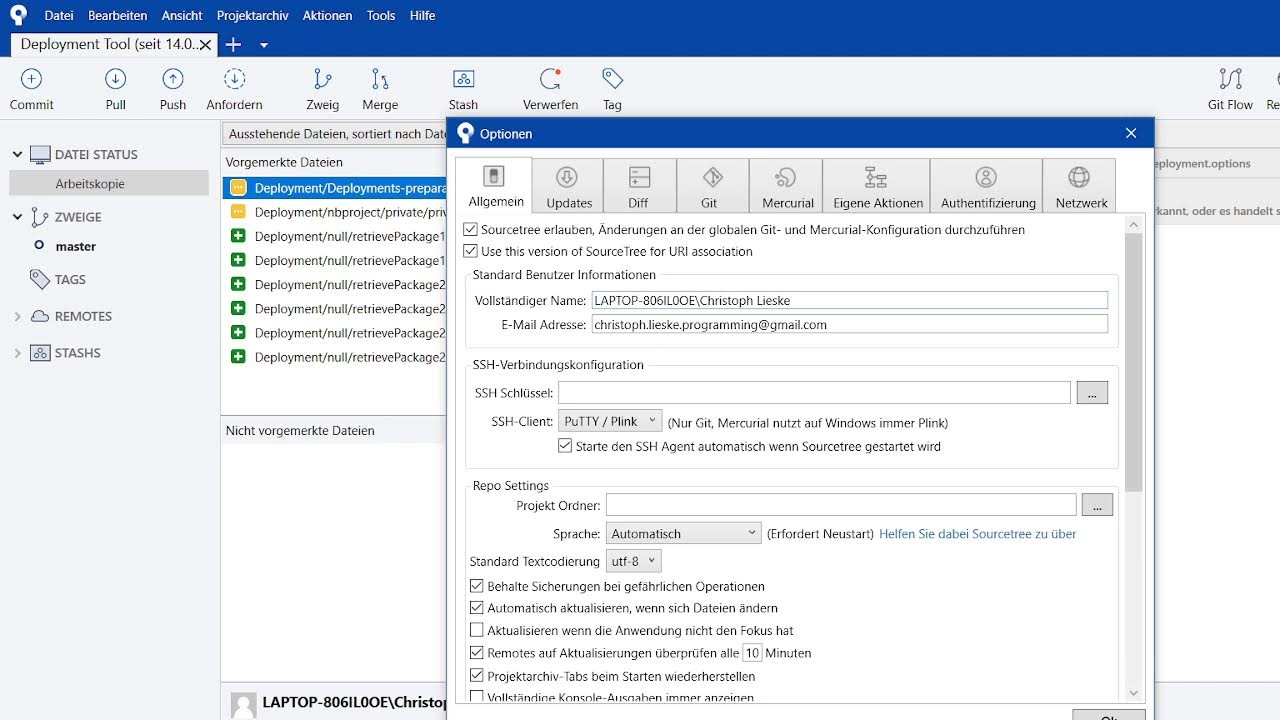Enable Aktualisieren wenn Anwendung nicht Fokus hat
This screenshot has width=1280, height=720.
coord(476,630)
